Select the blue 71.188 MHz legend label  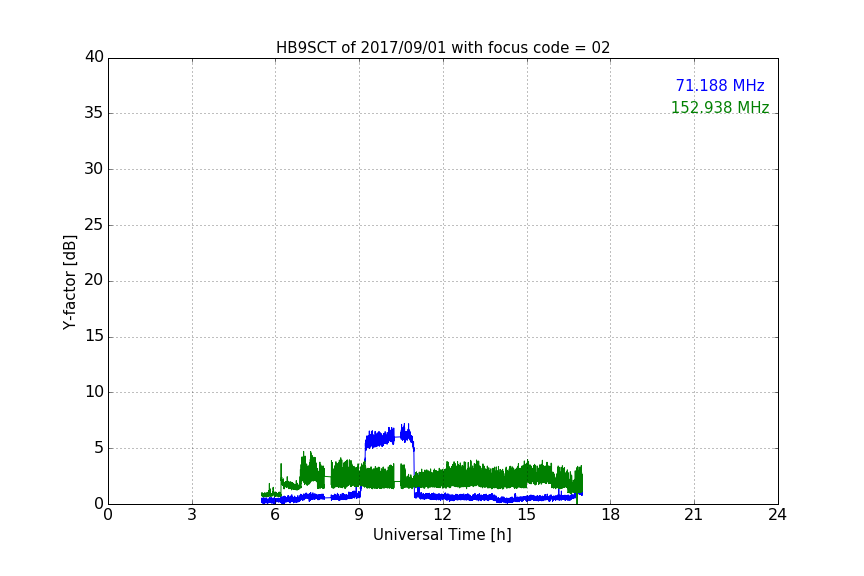720,85
